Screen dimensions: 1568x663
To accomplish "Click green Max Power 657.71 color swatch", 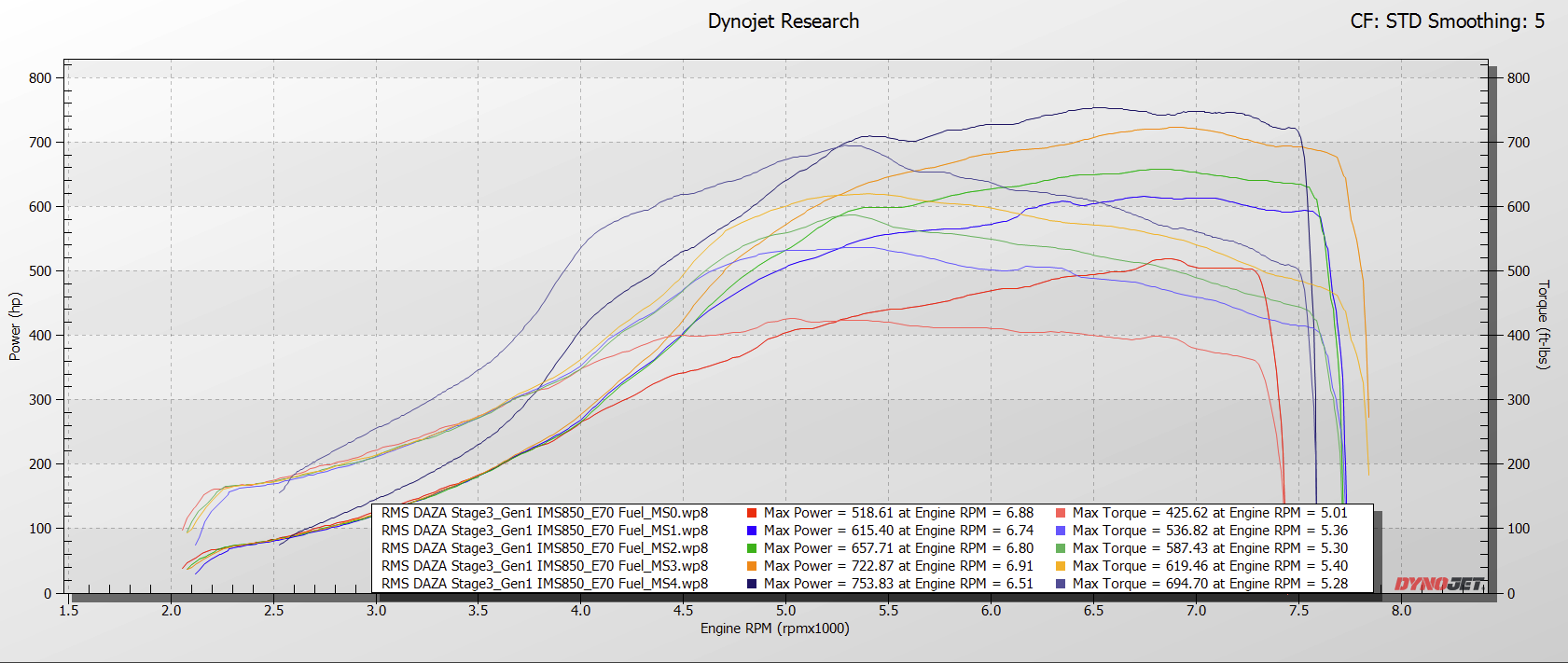I will [x=752, y=548].
